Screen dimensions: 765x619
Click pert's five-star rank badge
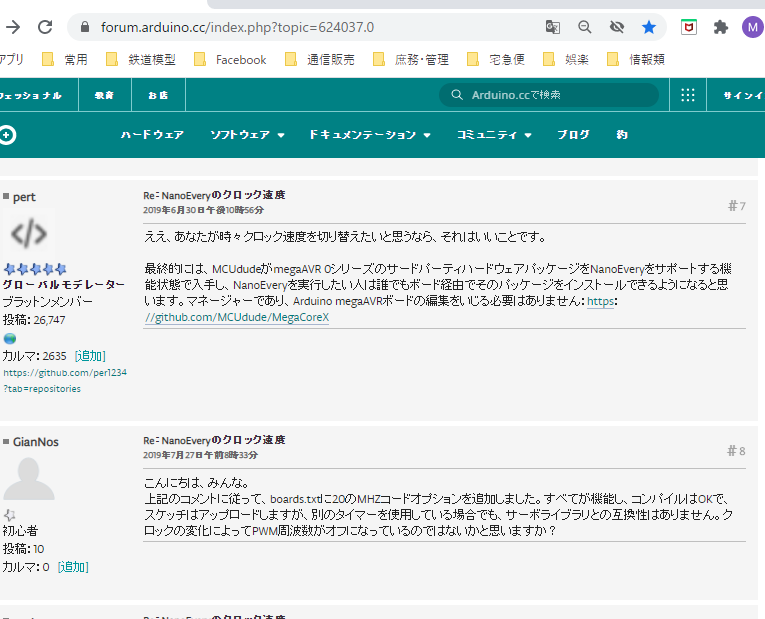(x=35, y=269)
